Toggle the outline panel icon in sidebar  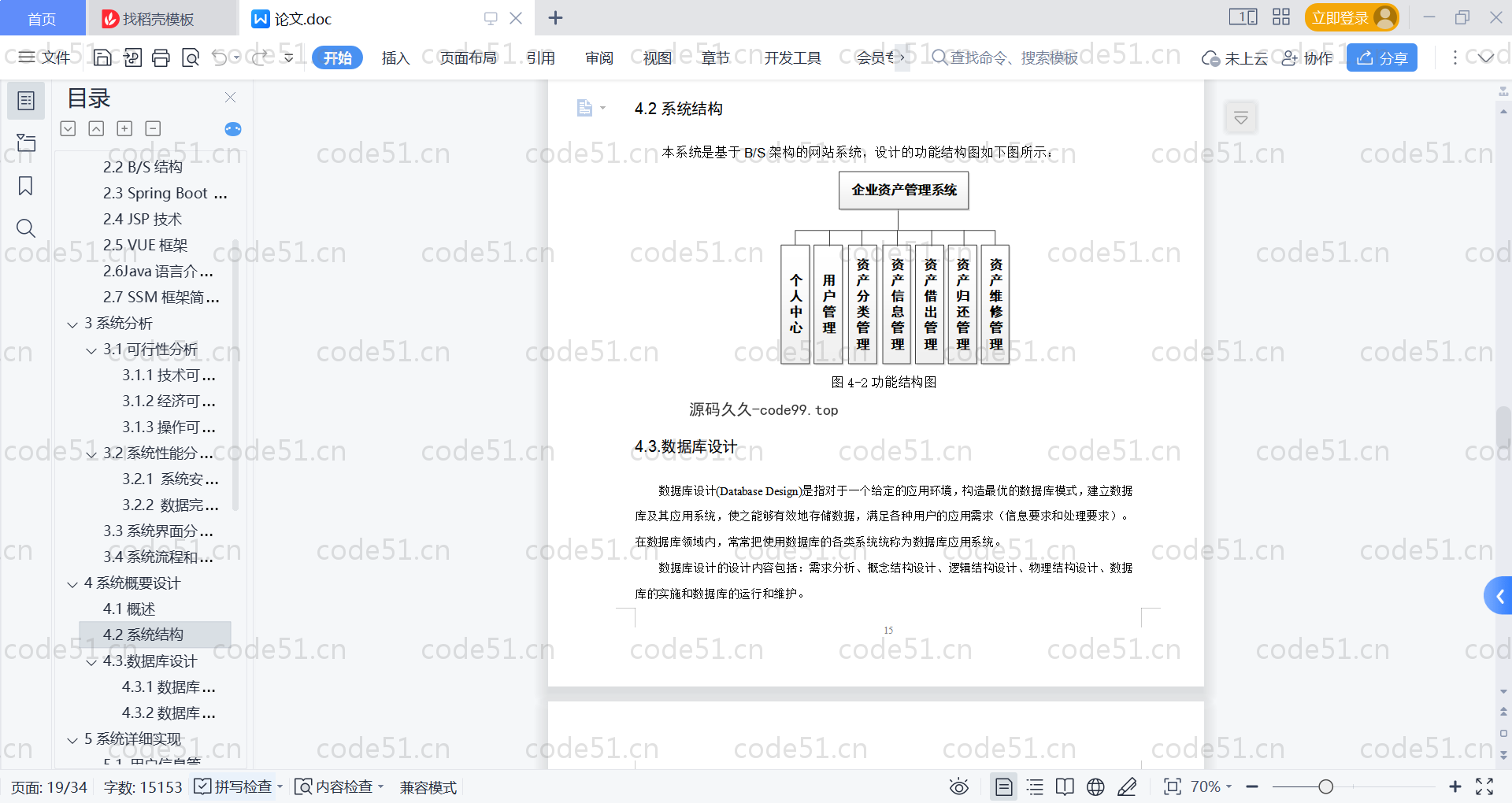pos(25,101)
